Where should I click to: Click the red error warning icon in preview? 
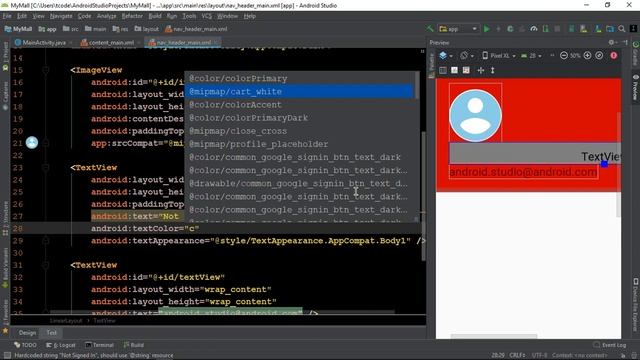[x=614, y=56]
